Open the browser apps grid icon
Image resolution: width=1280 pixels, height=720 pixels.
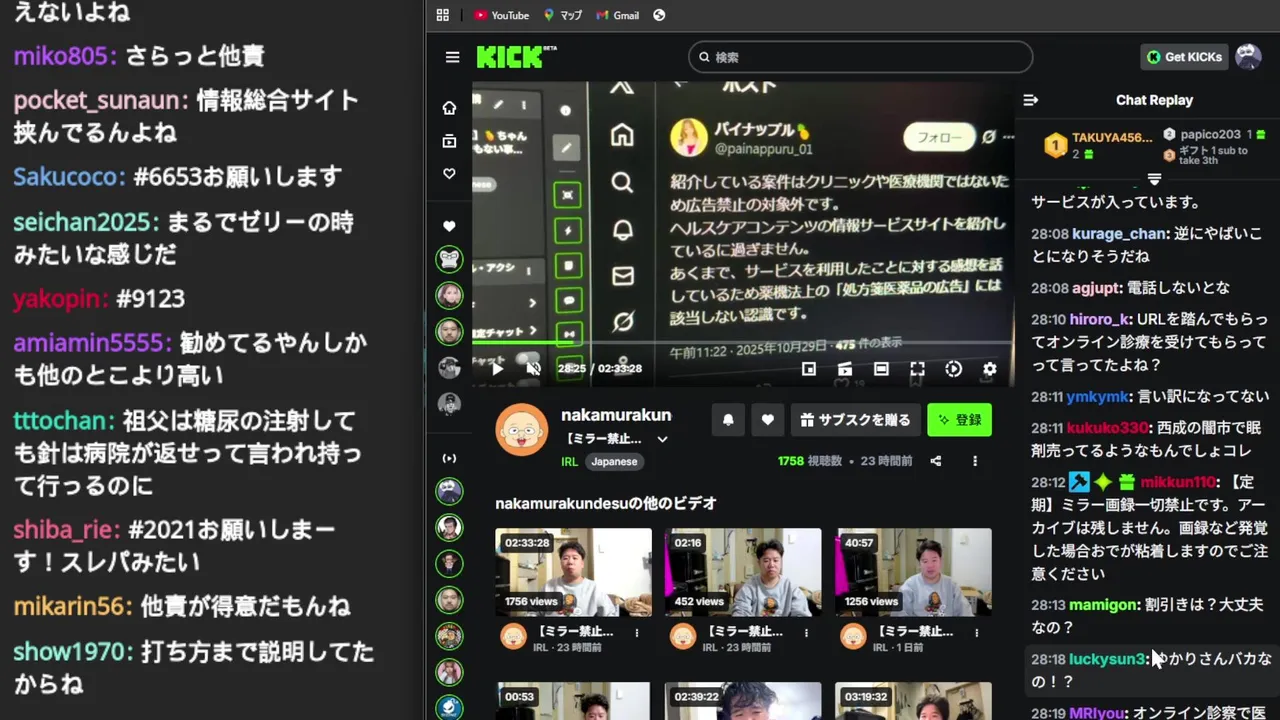point(443,15)
